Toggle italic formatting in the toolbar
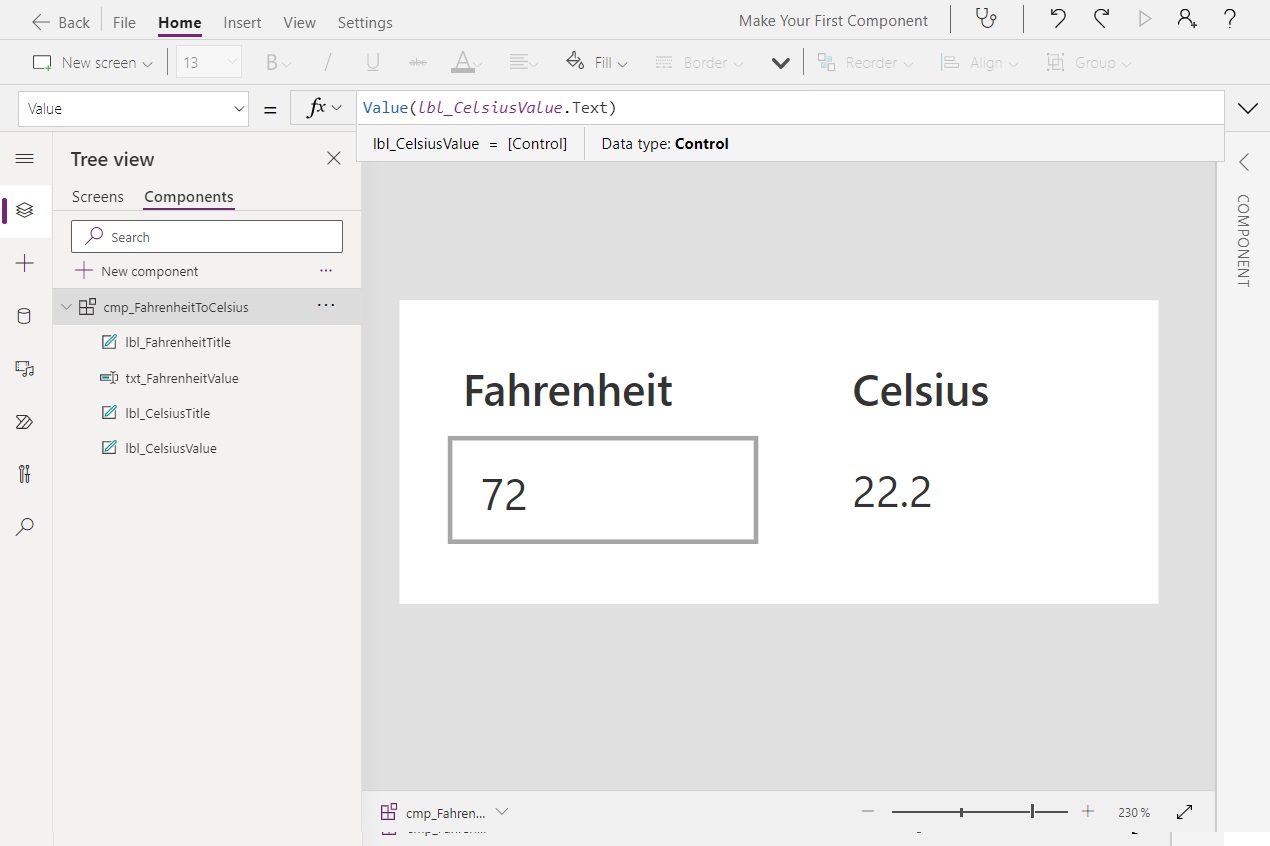 pos(326,62)
